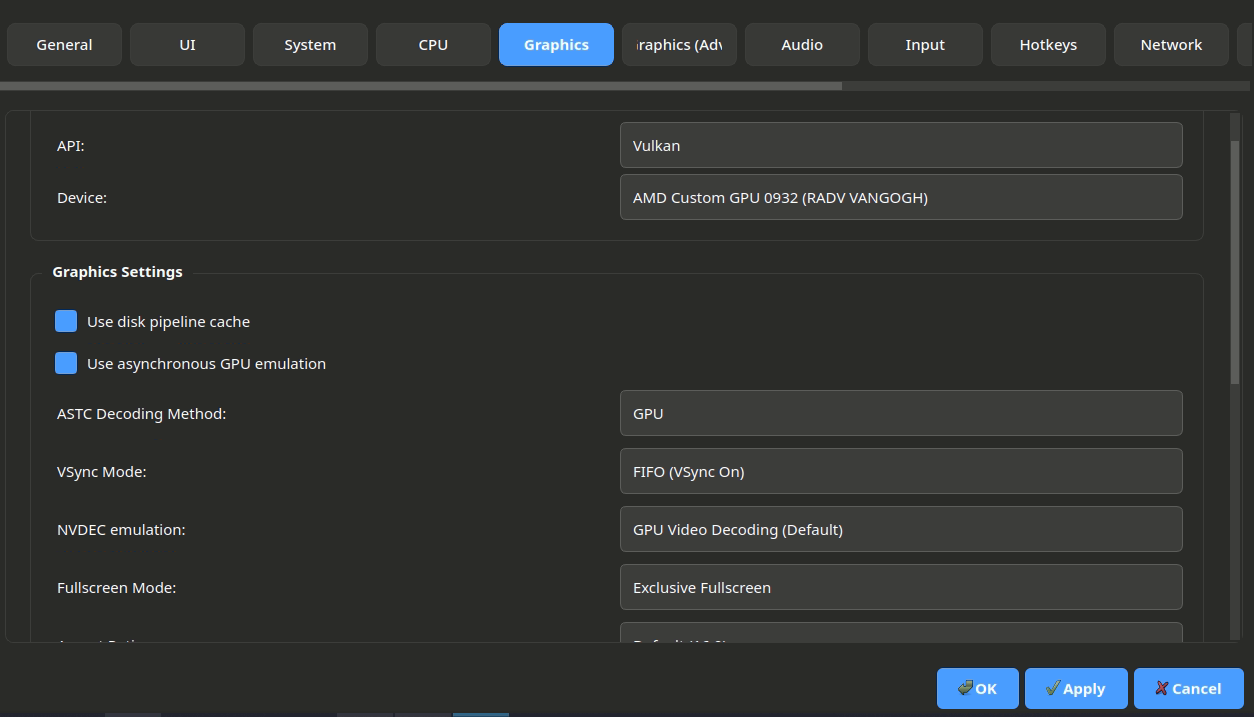Screen dimensions: 1254x717
Task: Open the Device dropdown for AMD GPU
Action: point(900,197)
